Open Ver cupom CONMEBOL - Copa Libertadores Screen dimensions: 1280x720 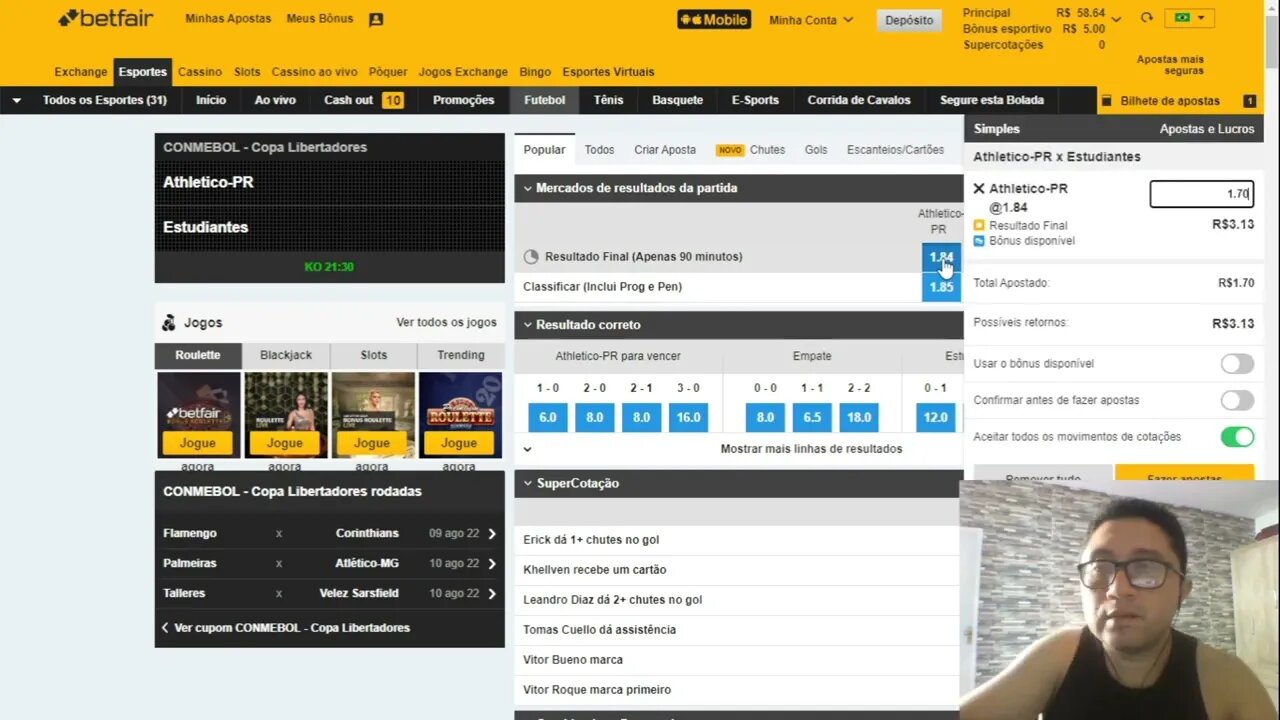point(286,628)
